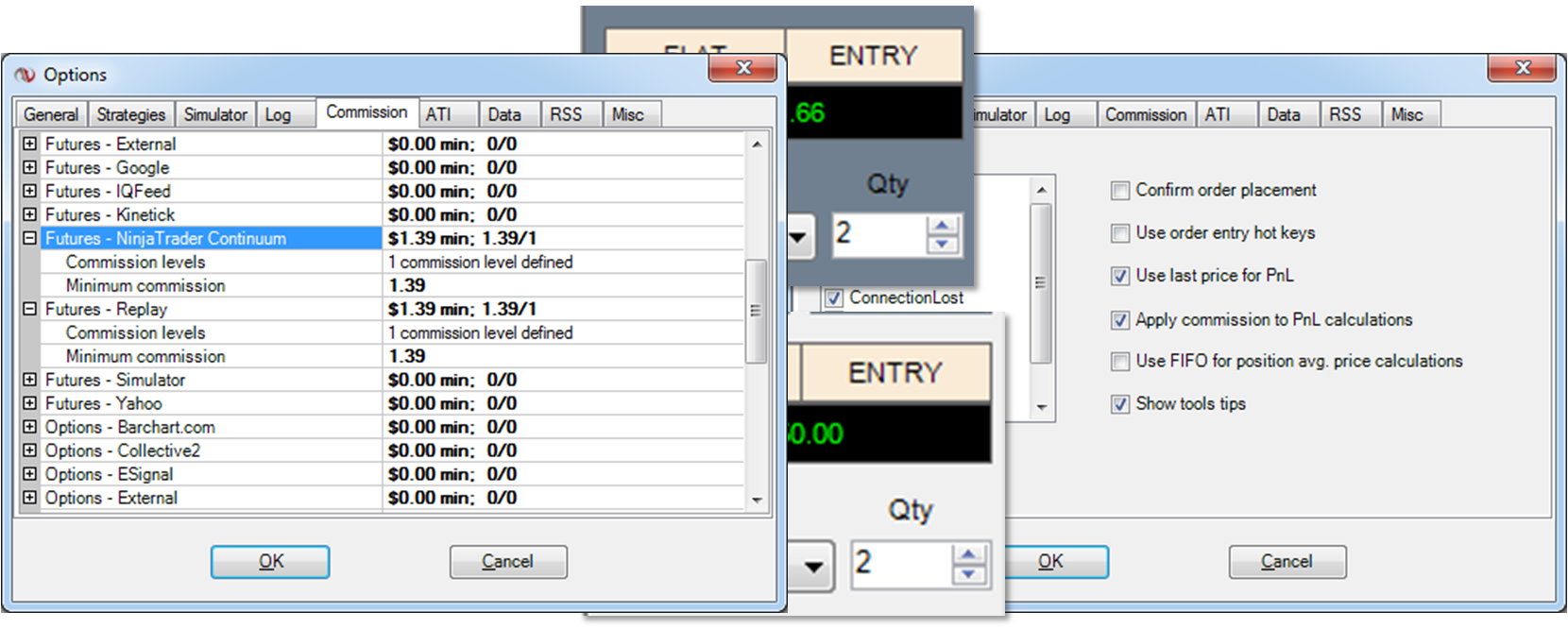Image resolution: width=1568 pixels, height=629 pixels.
Task: Enable Confirm order placement checkbox
Action: 1120,191
